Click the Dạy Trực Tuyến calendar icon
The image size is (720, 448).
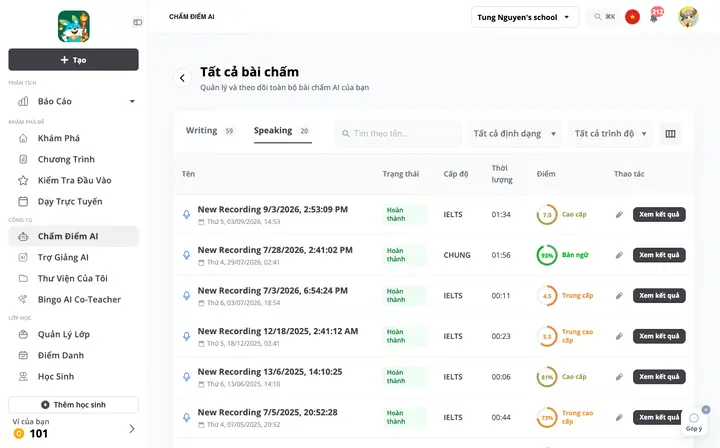pos(23,202)
